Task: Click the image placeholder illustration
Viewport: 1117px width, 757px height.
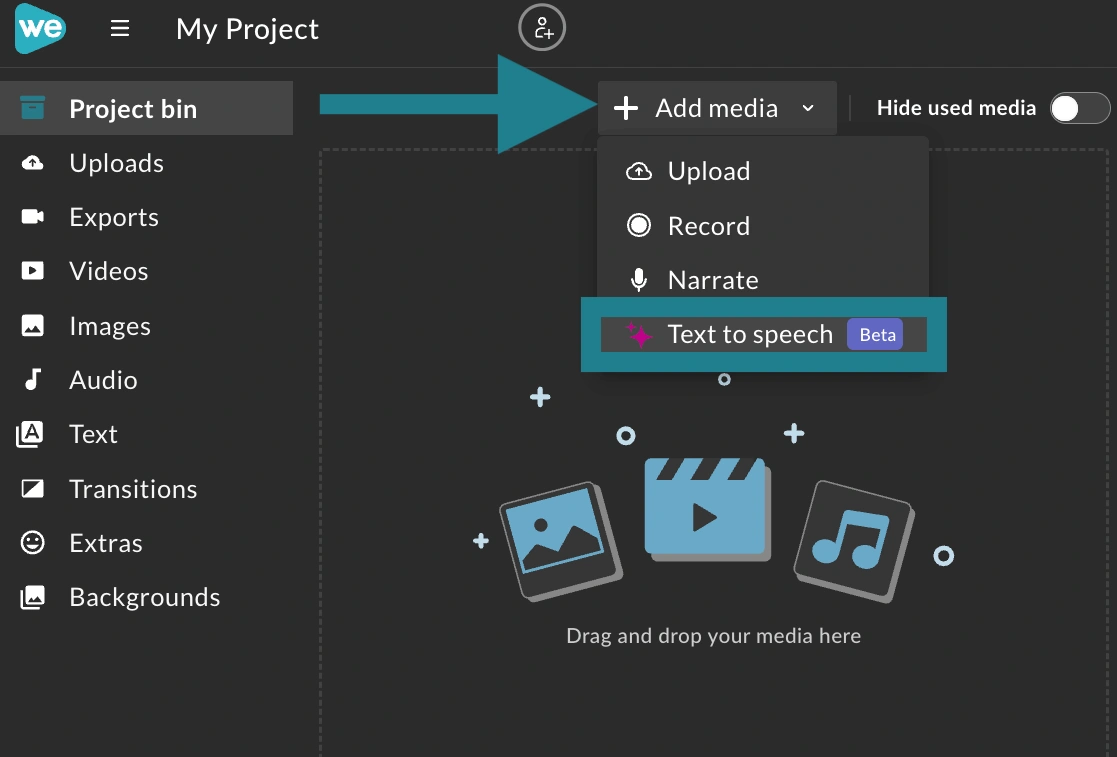Action: pos(561,541)
